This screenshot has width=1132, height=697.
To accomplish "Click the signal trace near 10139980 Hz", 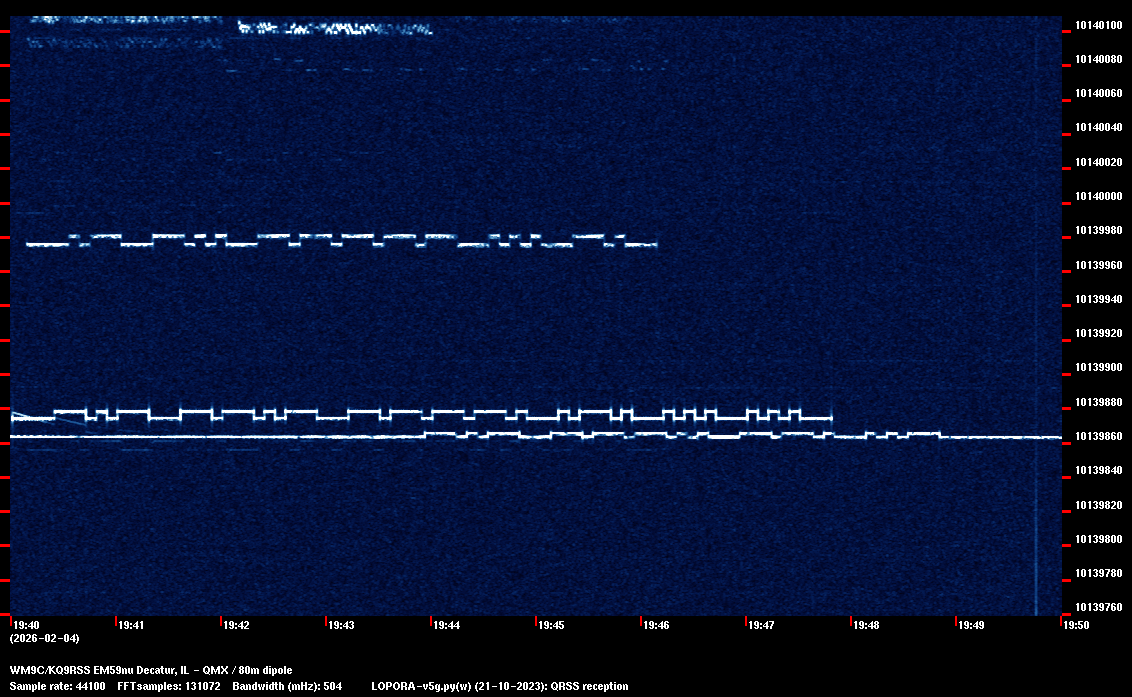I will (x=340, y=240).
